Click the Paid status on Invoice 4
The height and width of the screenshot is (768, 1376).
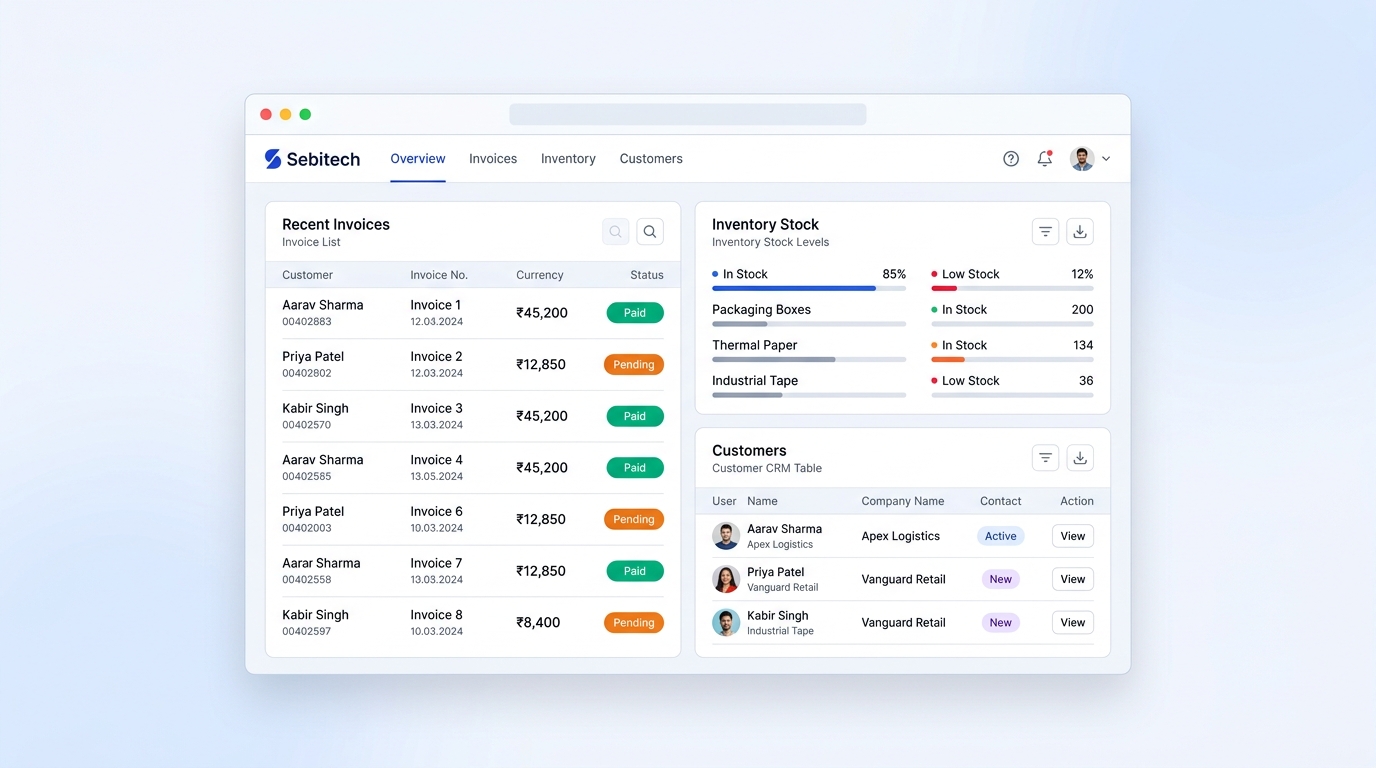point(635,468)
